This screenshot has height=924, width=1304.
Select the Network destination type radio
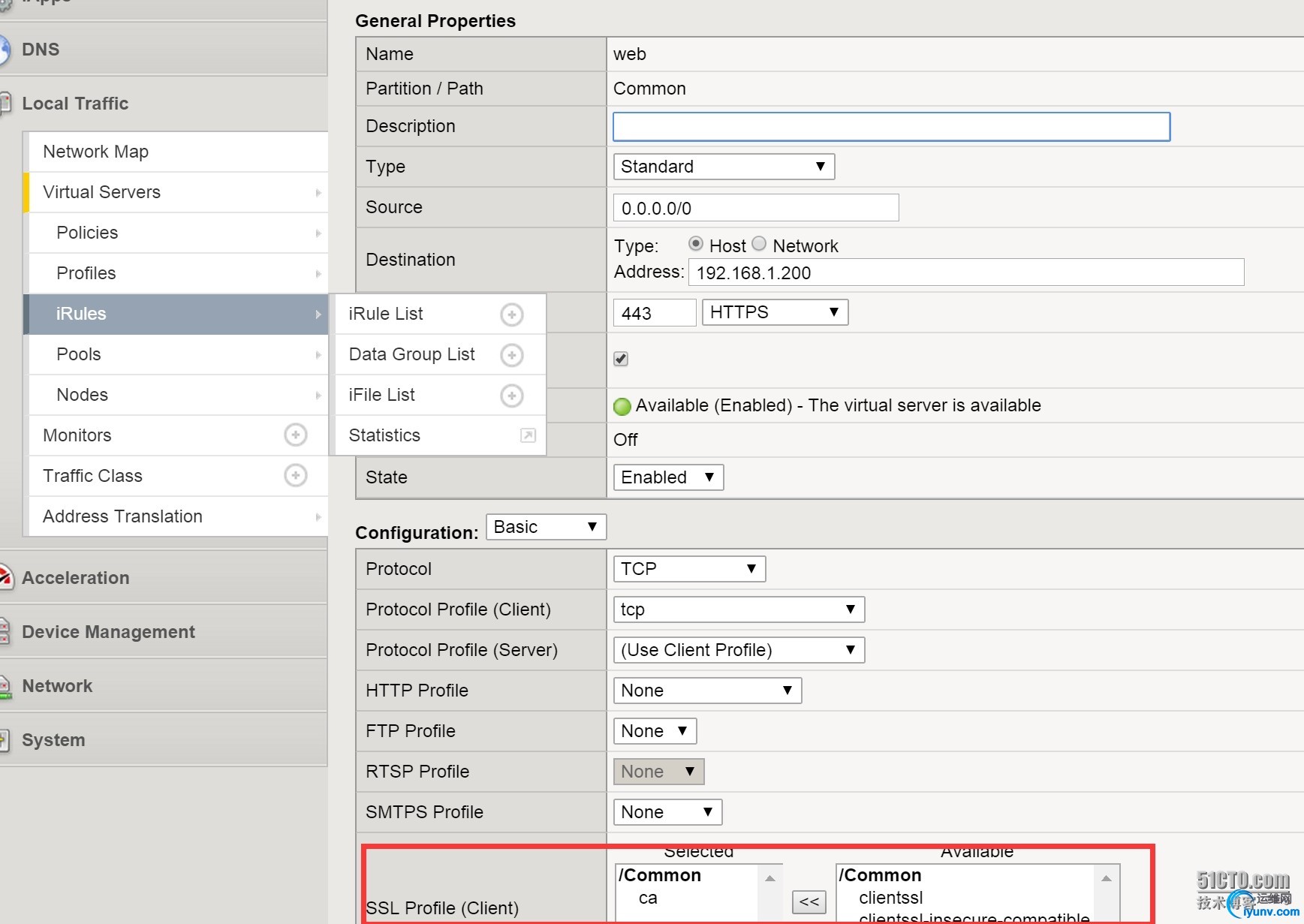click(x=759, y=244)
